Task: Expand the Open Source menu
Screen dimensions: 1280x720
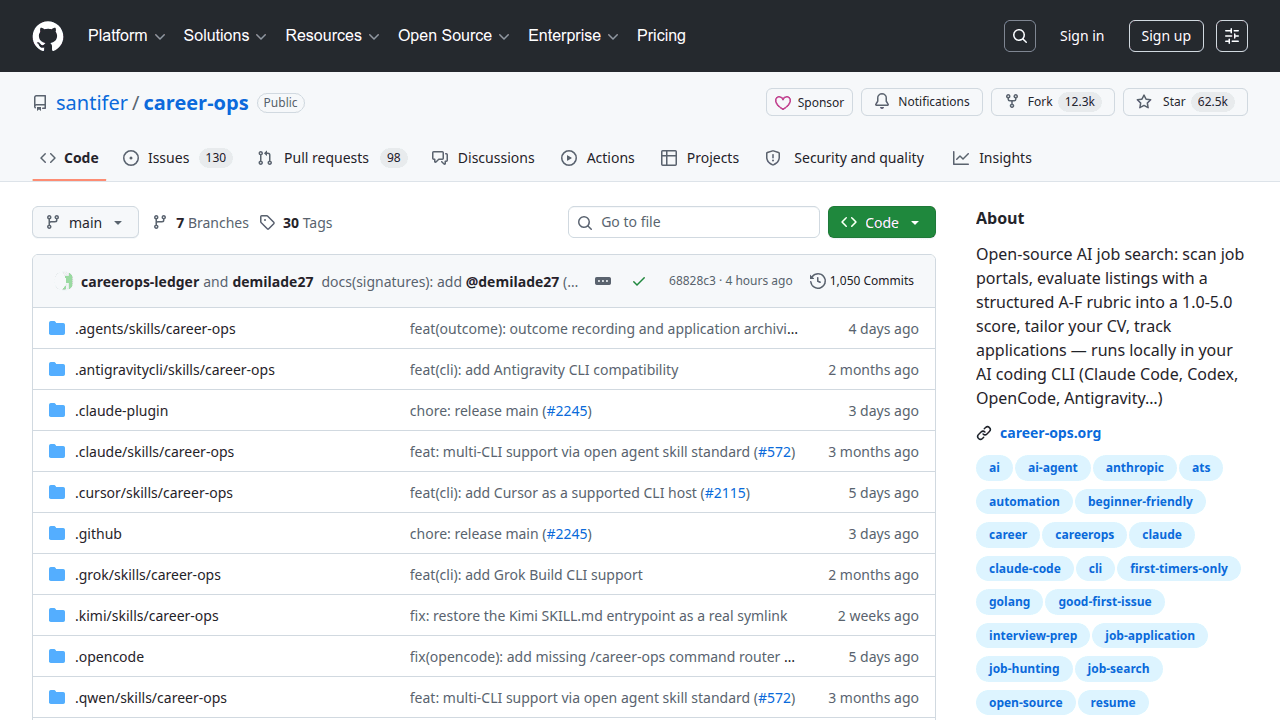Action: [x=454, y=36]
